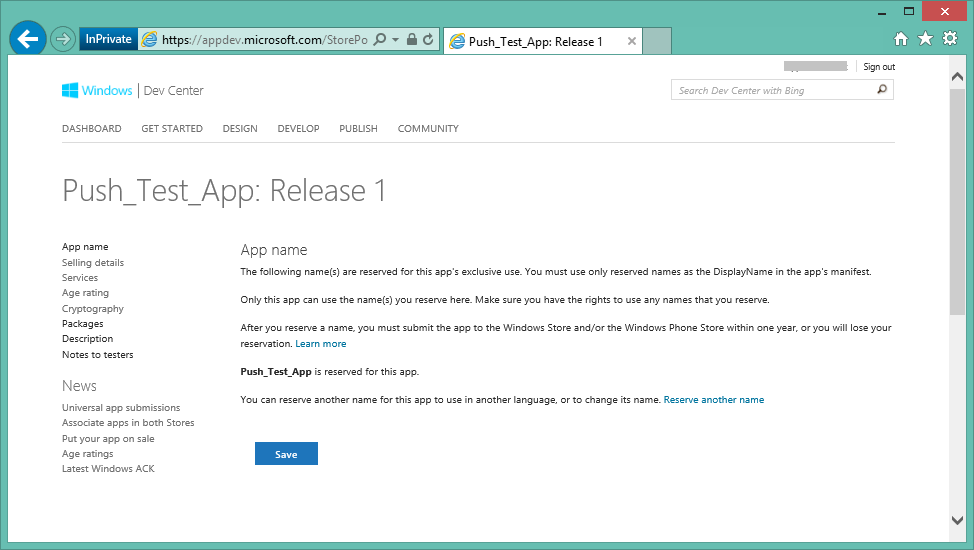Click the blue Save button
This screenshot has height=550, width=974.
point(286,454)
